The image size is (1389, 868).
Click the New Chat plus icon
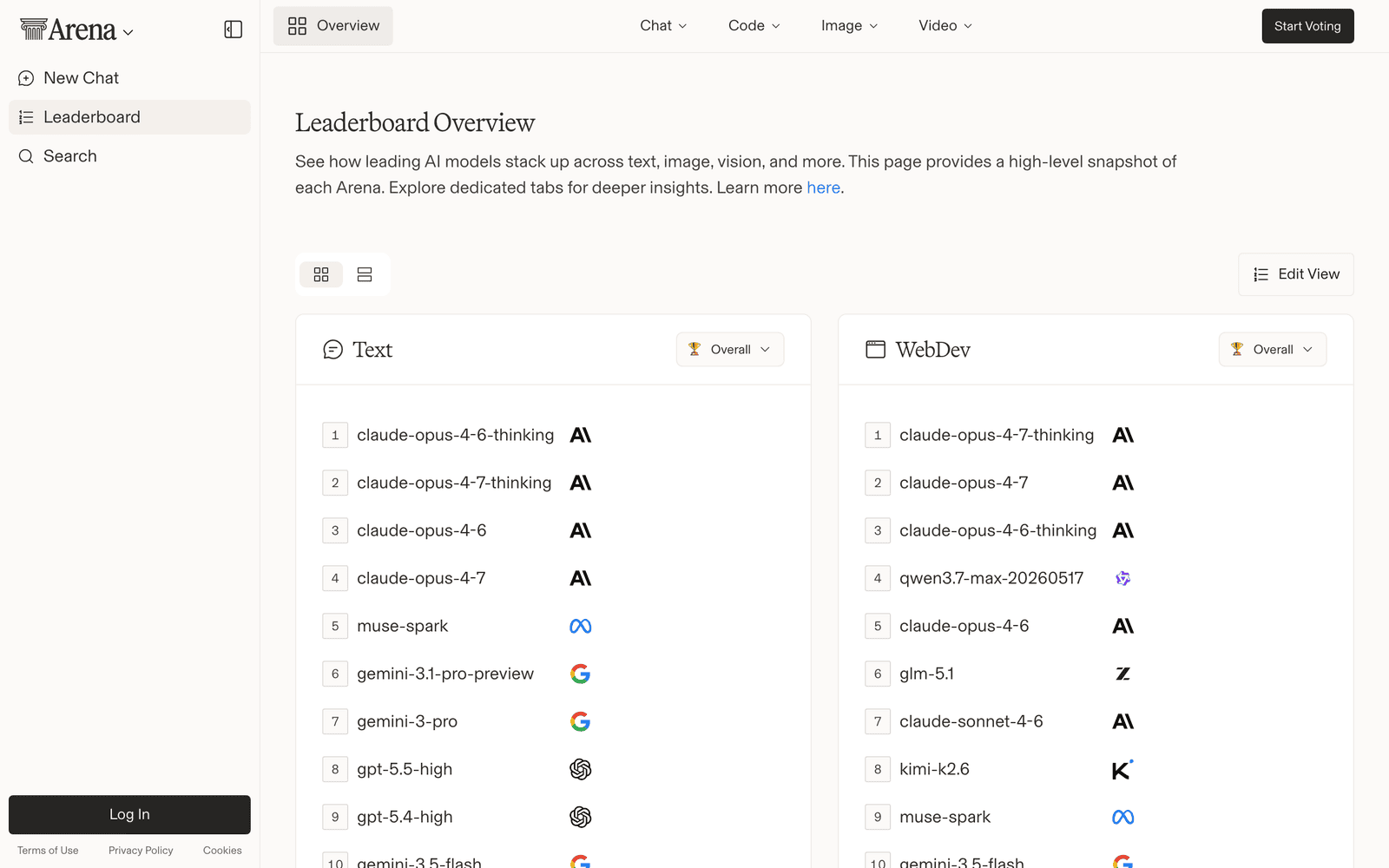click(x=26, y=78)
